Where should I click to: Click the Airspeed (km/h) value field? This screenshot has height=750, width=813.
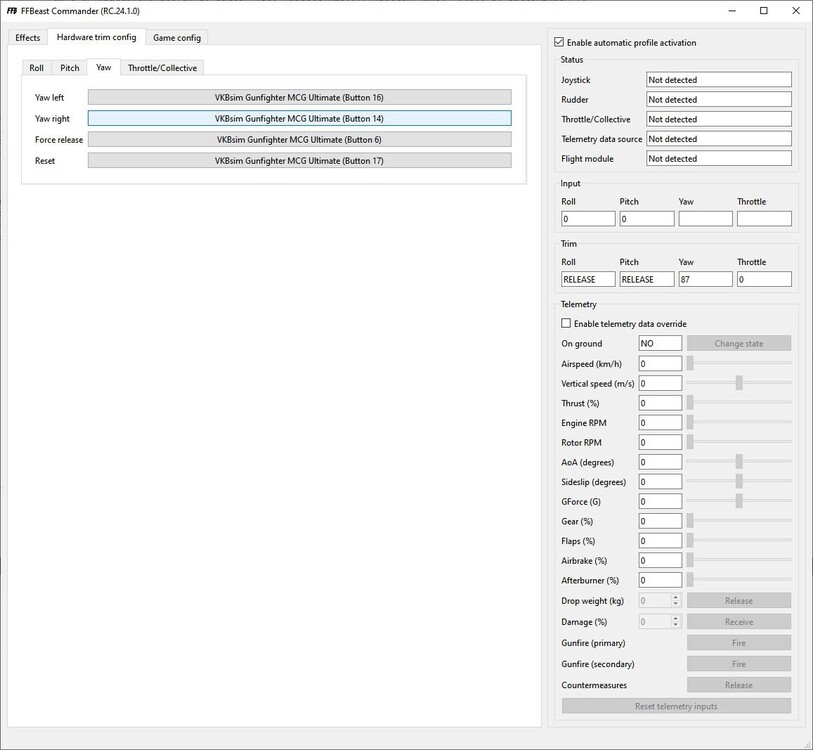tap(660, 364)
